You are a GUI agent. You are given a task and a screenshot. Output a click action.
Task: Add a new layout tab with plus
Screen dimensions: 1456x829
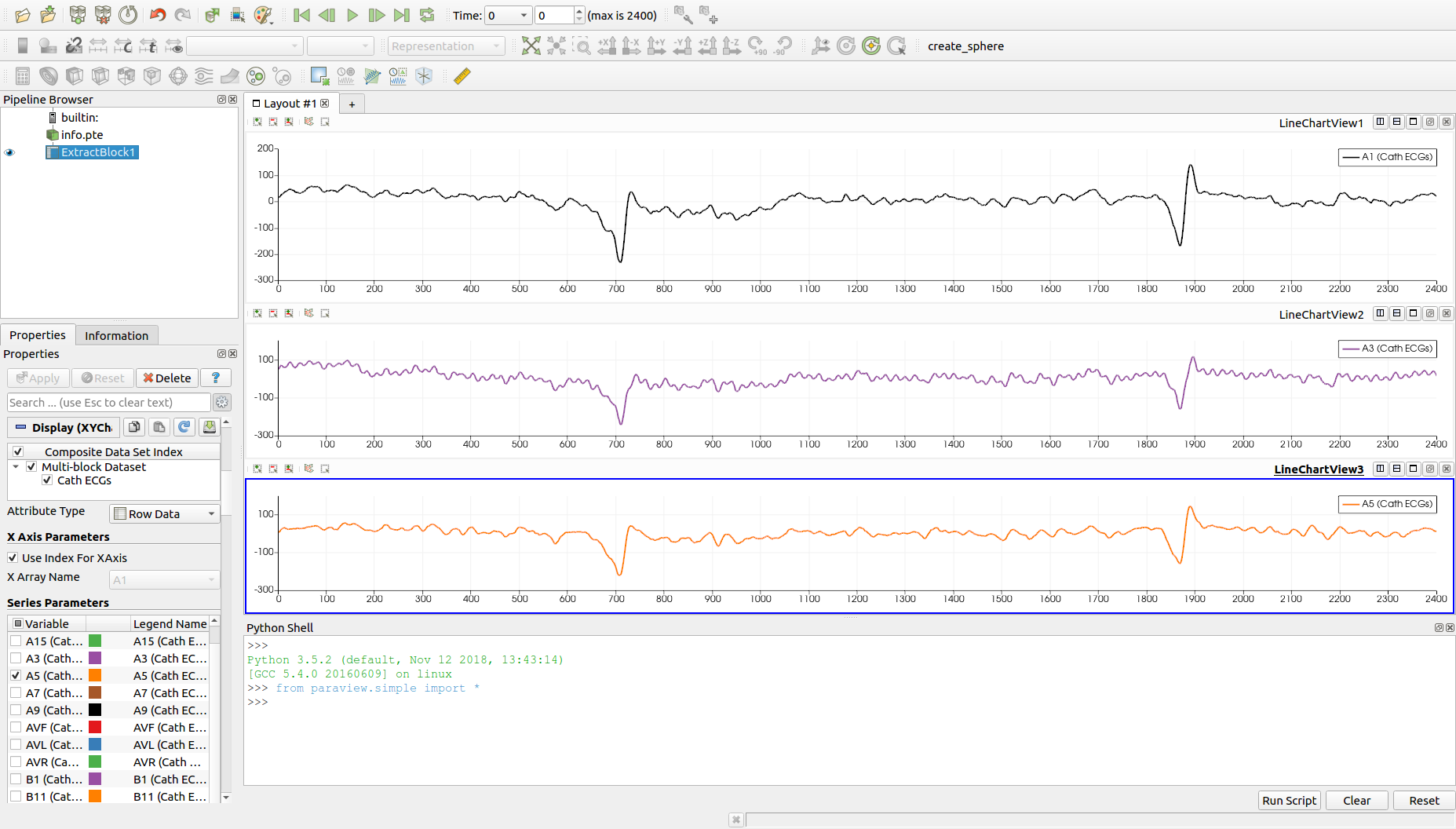click(352, 104)
